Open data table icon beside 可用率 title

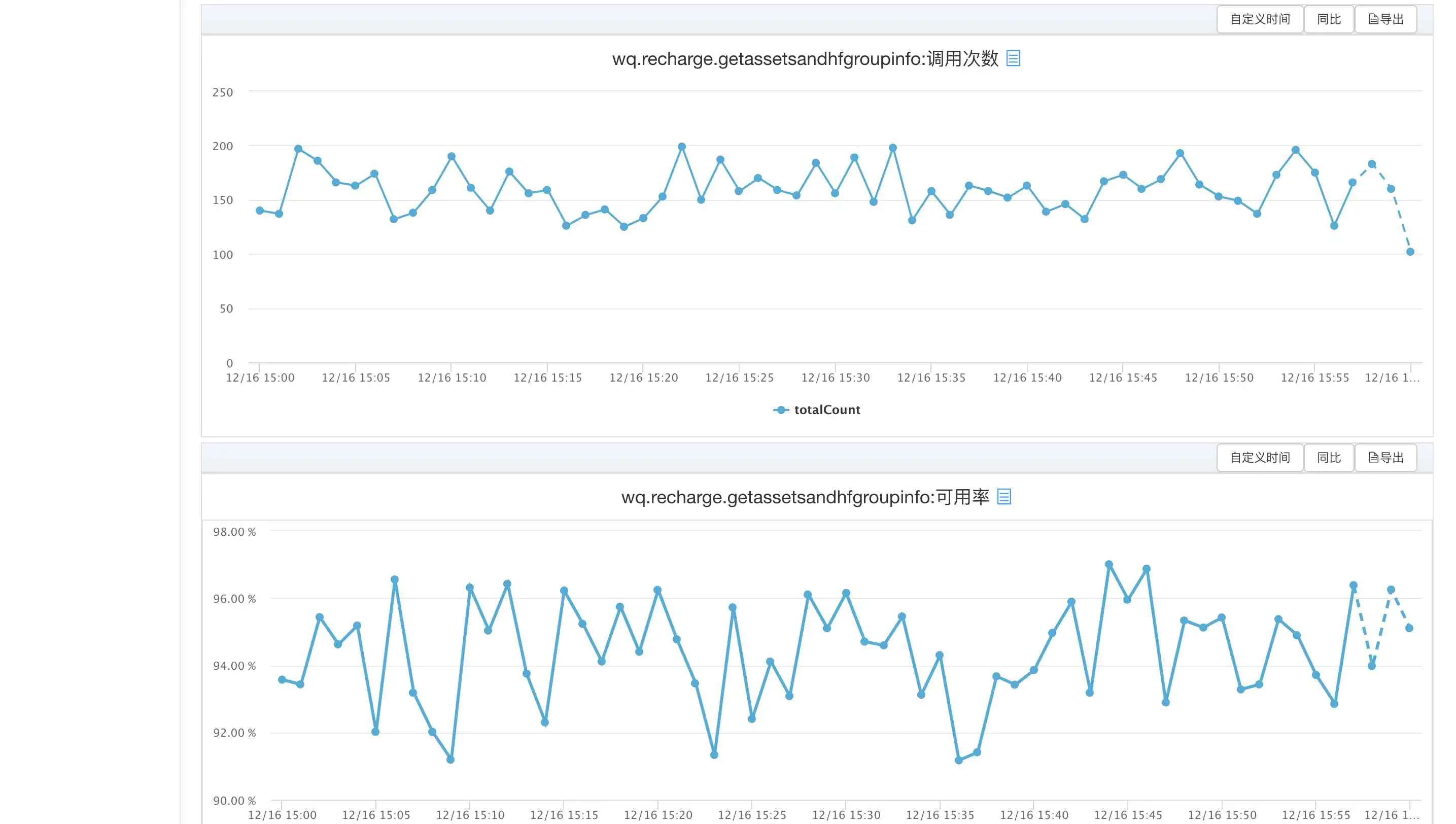pos(1004,497)
